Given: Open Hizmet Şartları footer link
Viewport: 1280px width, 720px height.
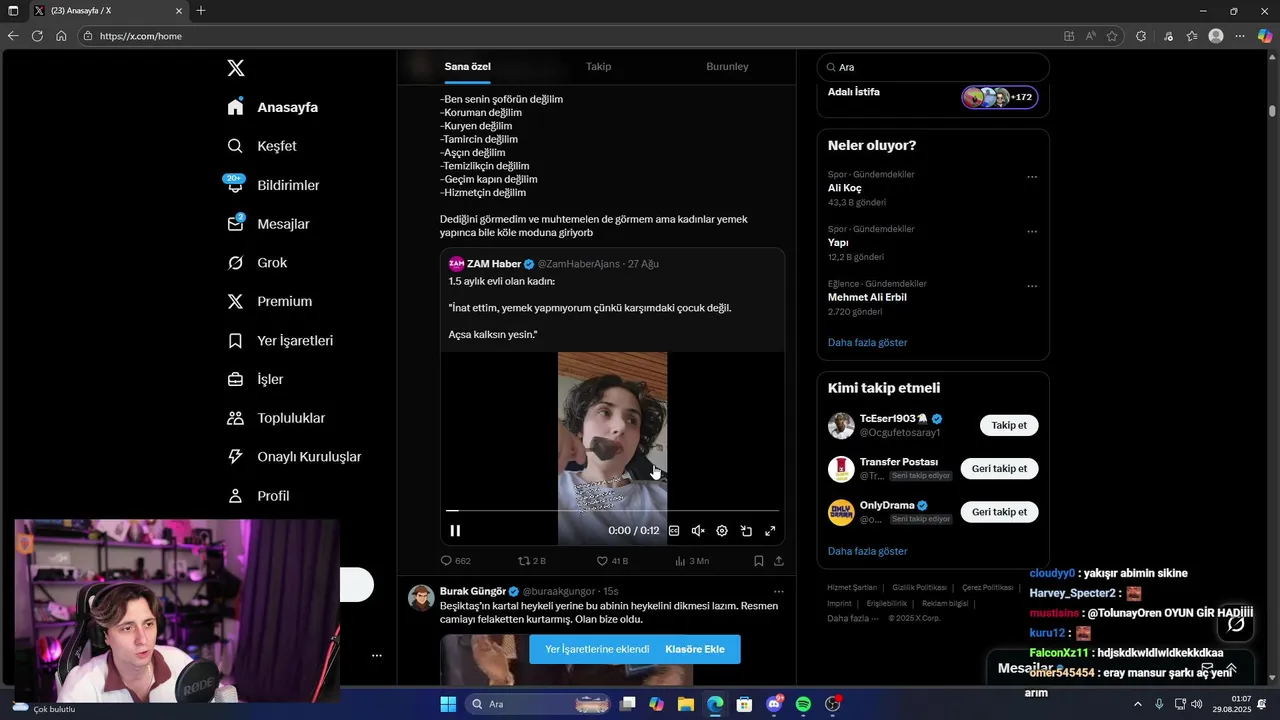Looking at the screenshot, I should tap(852, 588).
